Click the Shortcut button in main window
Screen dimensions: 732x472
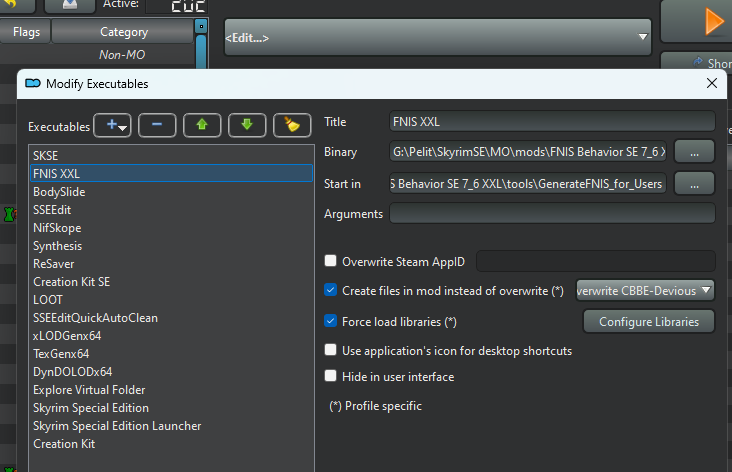[x=697, y=63]
